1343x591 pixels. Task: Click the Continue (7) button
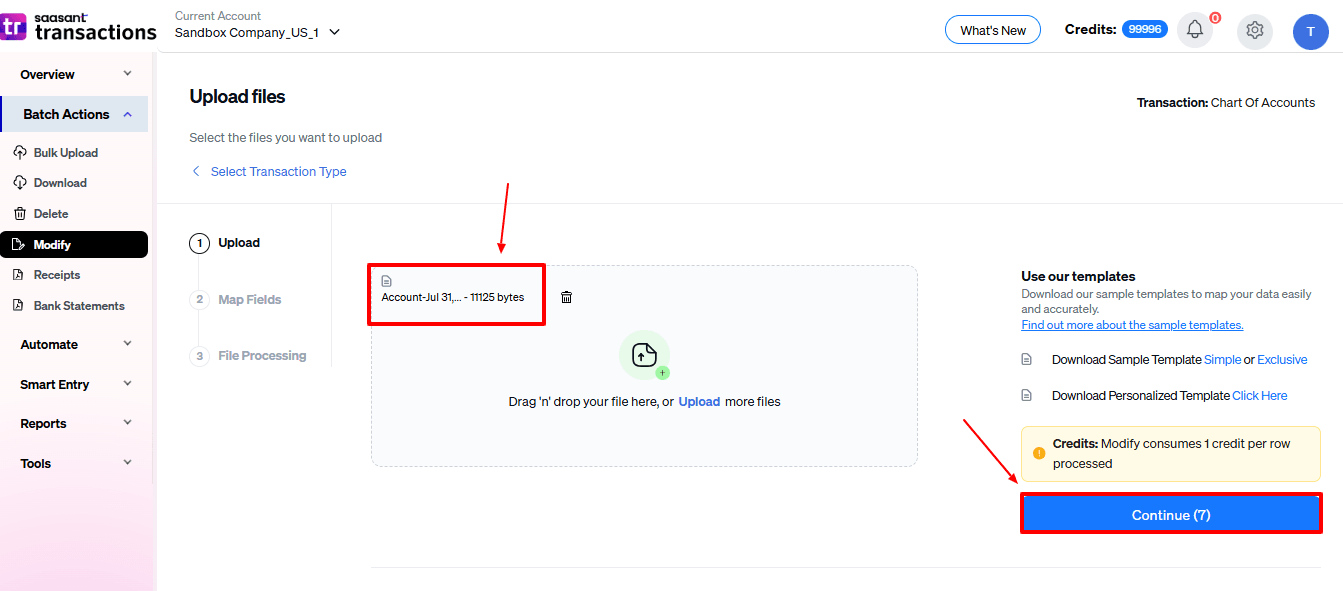click(1171, 514)
